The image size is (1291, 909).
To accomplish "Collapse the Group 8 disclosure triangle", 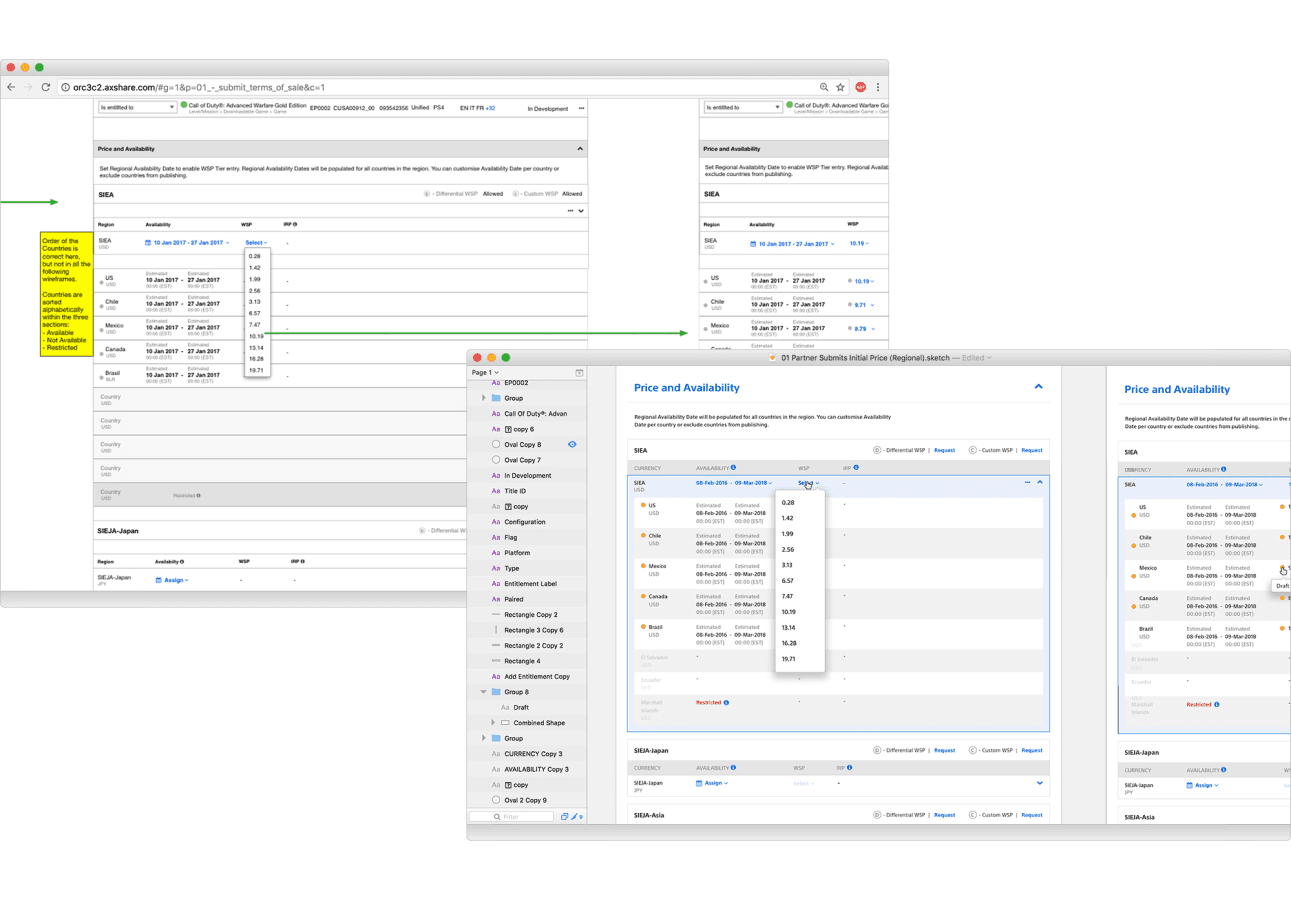I will pyautogui.click(x=484, y=692).
